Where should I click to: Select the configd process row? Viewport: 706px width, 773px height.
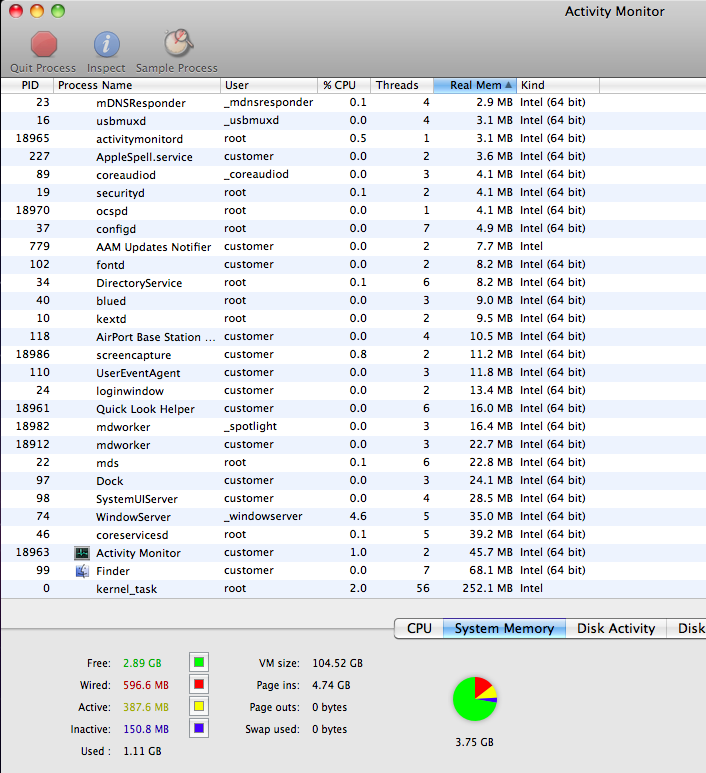click(353, 228)
